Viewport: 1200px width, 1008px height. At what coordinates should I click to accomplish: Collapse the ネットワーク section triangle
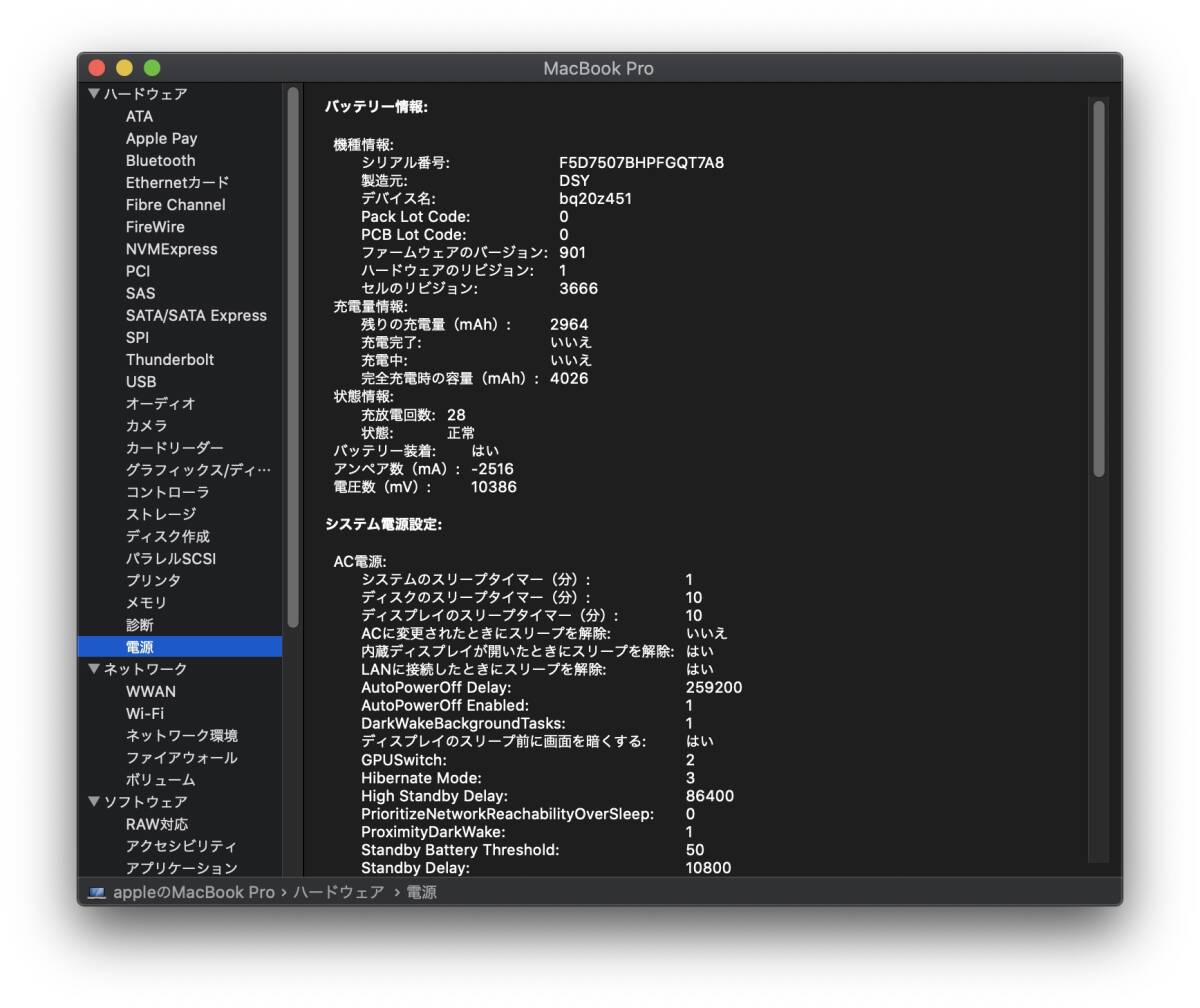click(94, 669)
